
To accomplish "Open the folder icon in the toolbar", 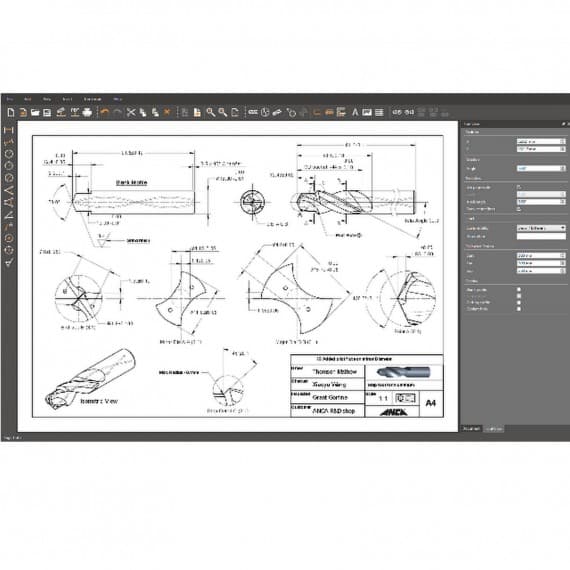I will (x=35, y=112).
